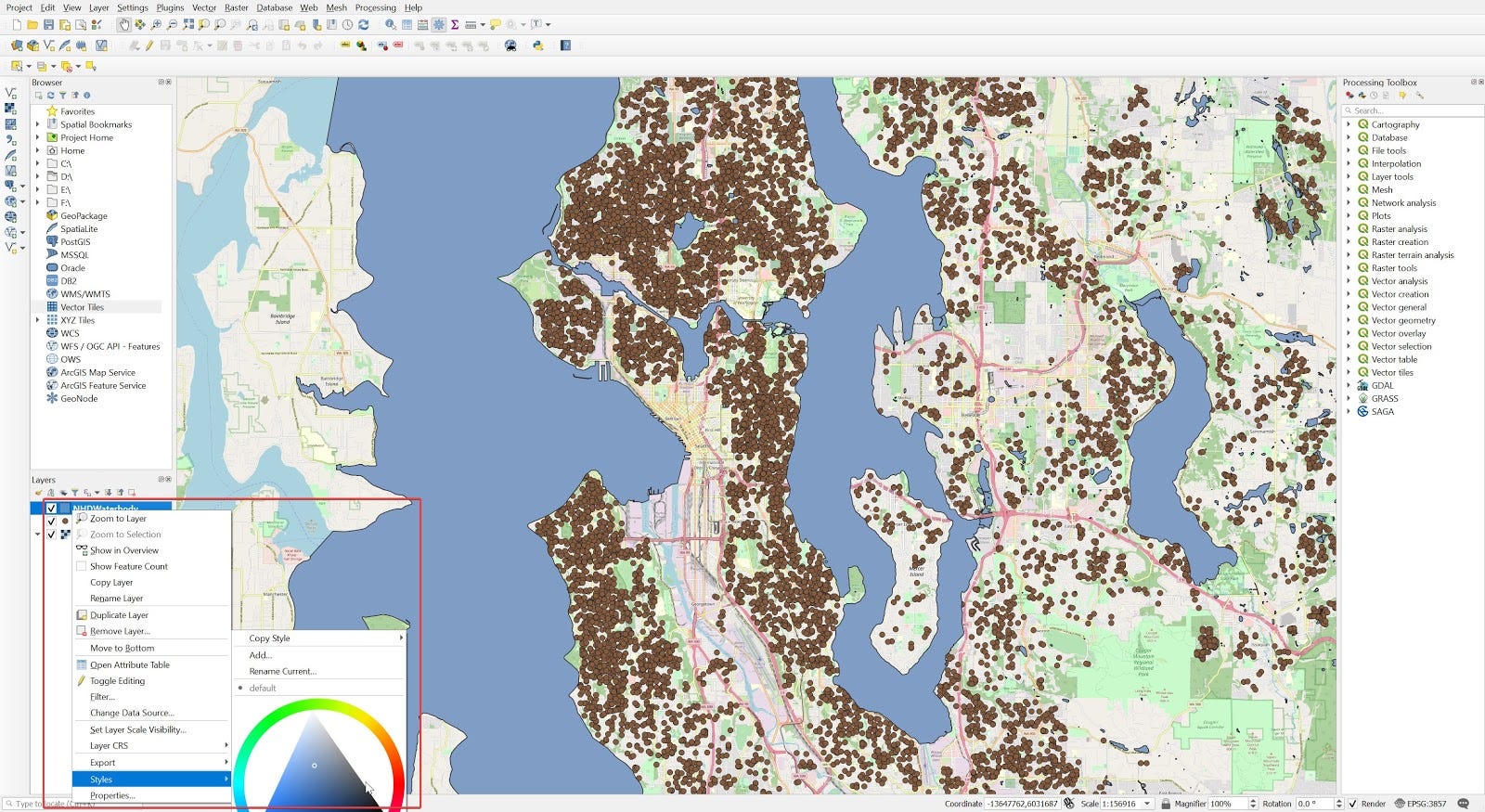Viewport: 1485px width, 812px height.
Task: Click the messages speech bubble in status bar
Action: (x=1464, y=804)
